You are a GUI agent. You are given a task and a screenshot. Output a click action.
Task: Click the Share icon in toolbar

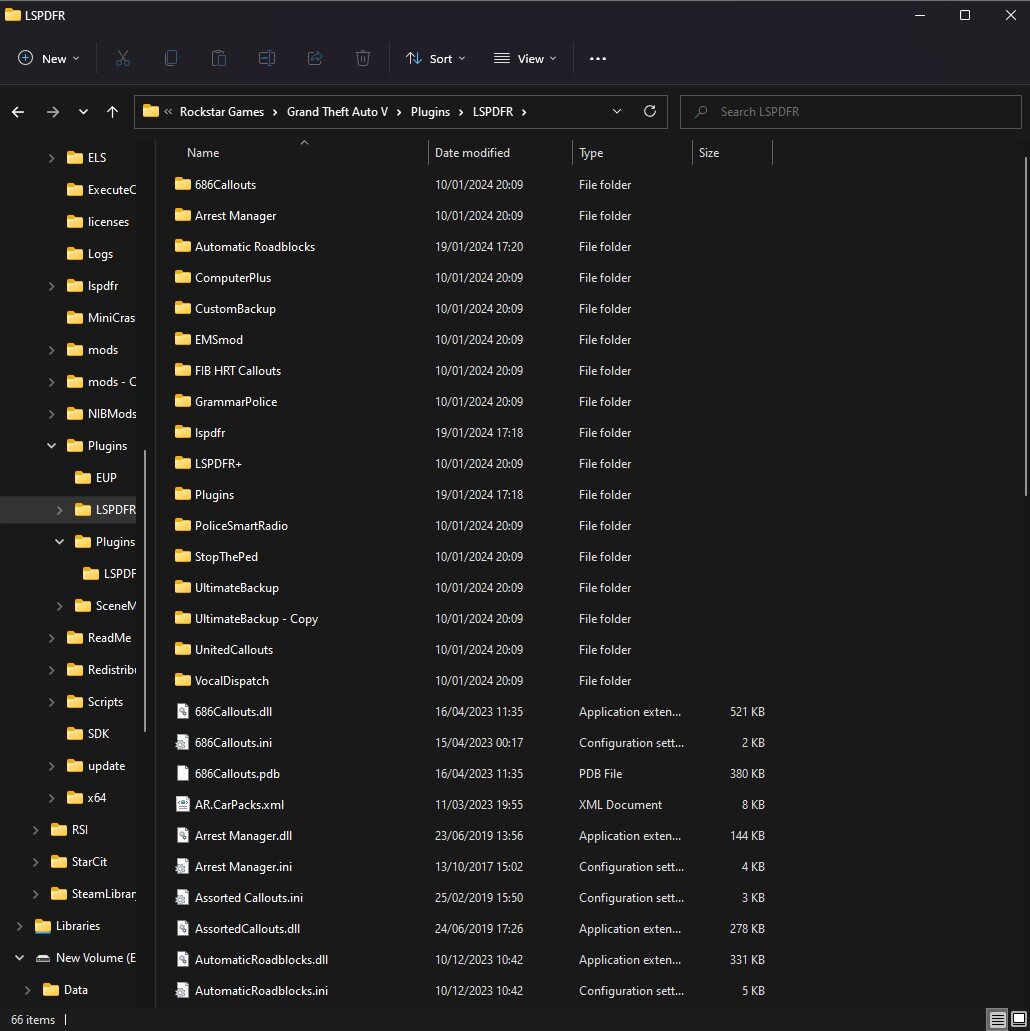pos(315,59)
